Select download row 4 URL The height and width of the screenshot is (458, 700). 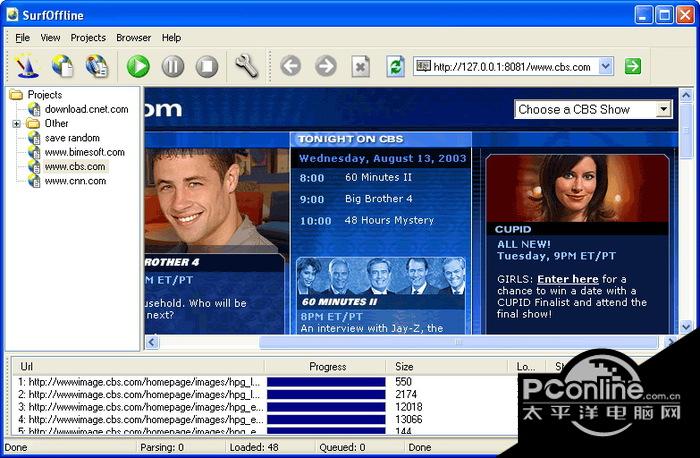click(x=141, y=419)
